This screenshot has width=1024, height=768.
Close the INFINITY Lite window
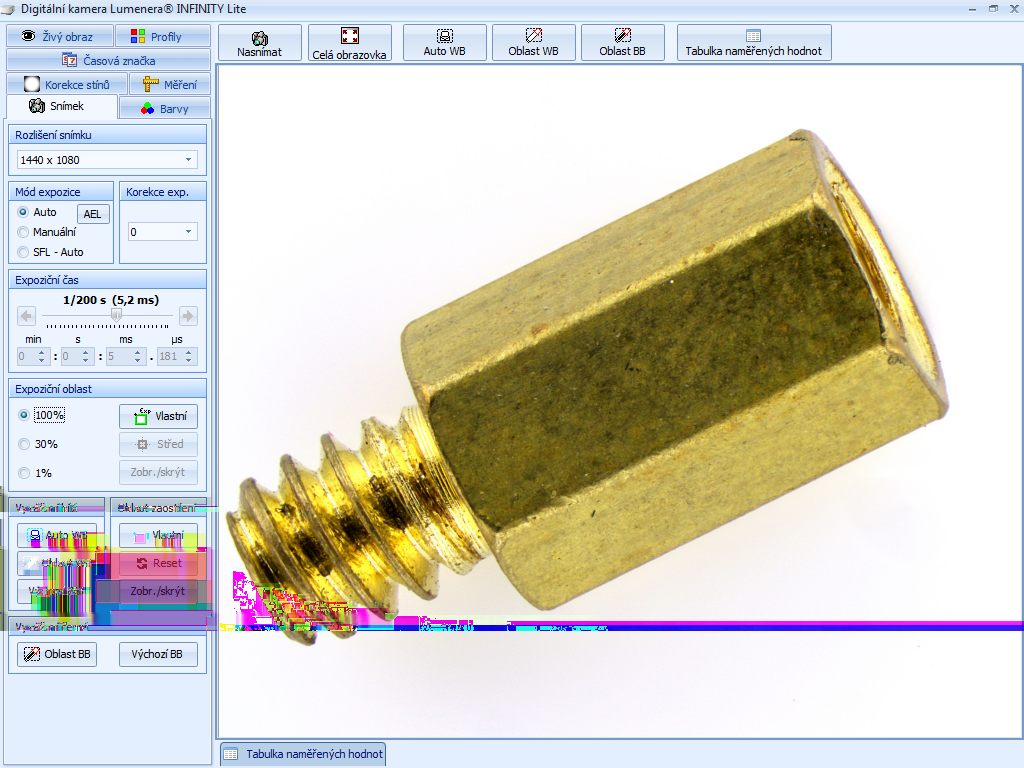point(1014,9)
